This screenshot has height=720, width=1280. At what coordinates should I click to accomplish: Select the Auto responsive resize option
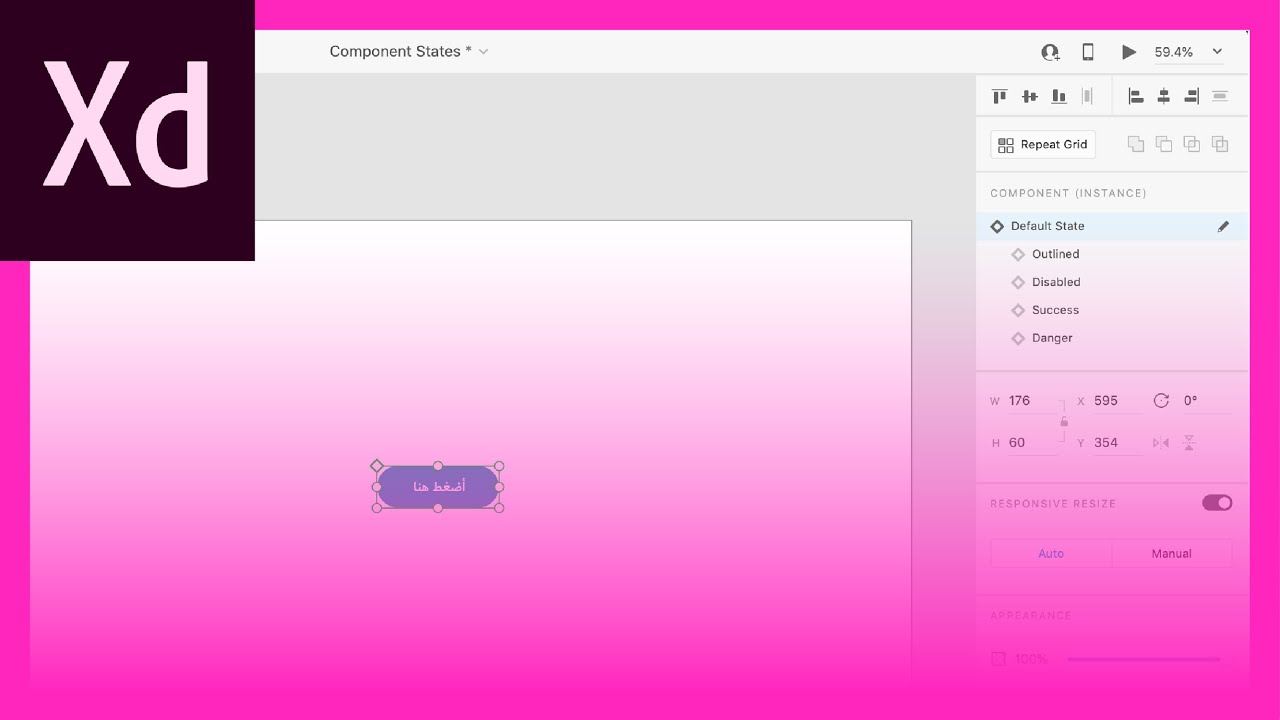[x=1051, y=554]
